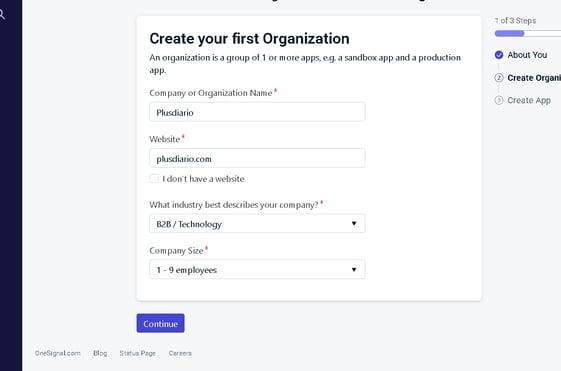Select the Create Organization step
This screenshot has width=561, height=371.
coord(534,78)
